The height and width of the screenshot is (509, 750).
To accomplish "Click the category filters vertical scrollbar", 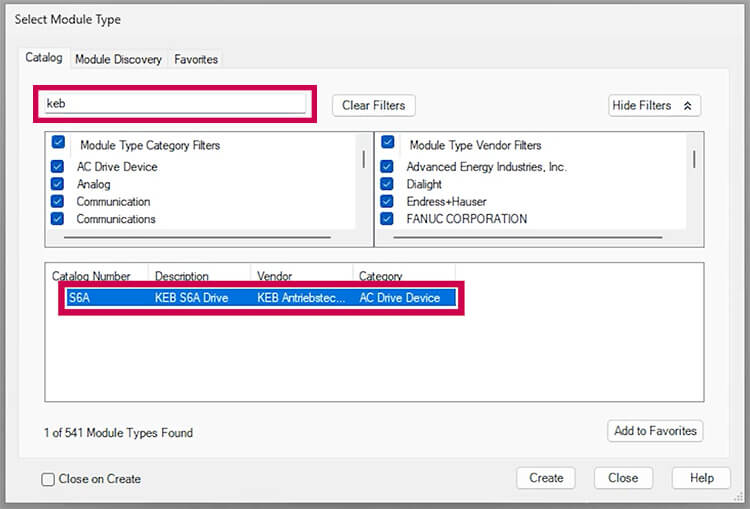I will [364, 159].
